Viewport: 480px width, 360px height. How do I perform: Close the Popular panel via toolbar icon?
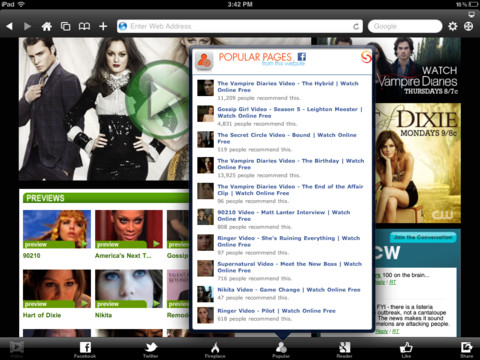tap(281, 350)
